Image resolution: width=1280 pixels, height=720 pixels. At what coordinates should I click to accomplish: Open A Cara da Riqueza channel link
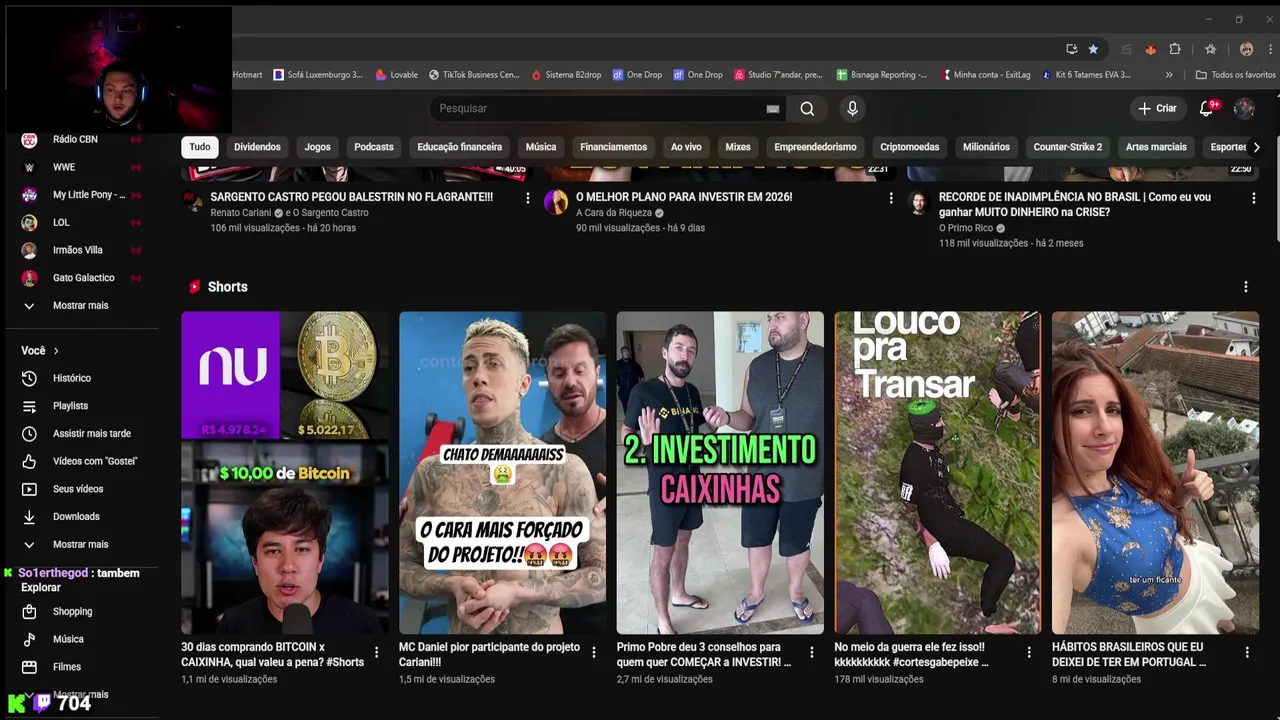(614, 213)
